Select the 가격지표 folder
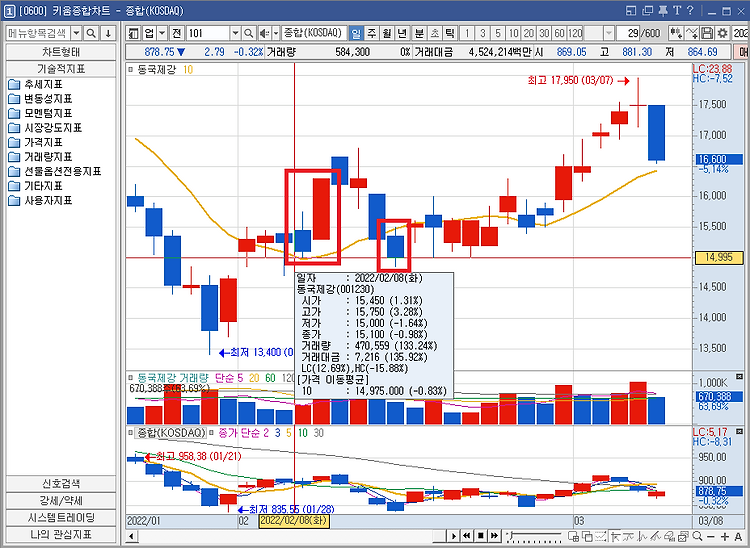 35,142
